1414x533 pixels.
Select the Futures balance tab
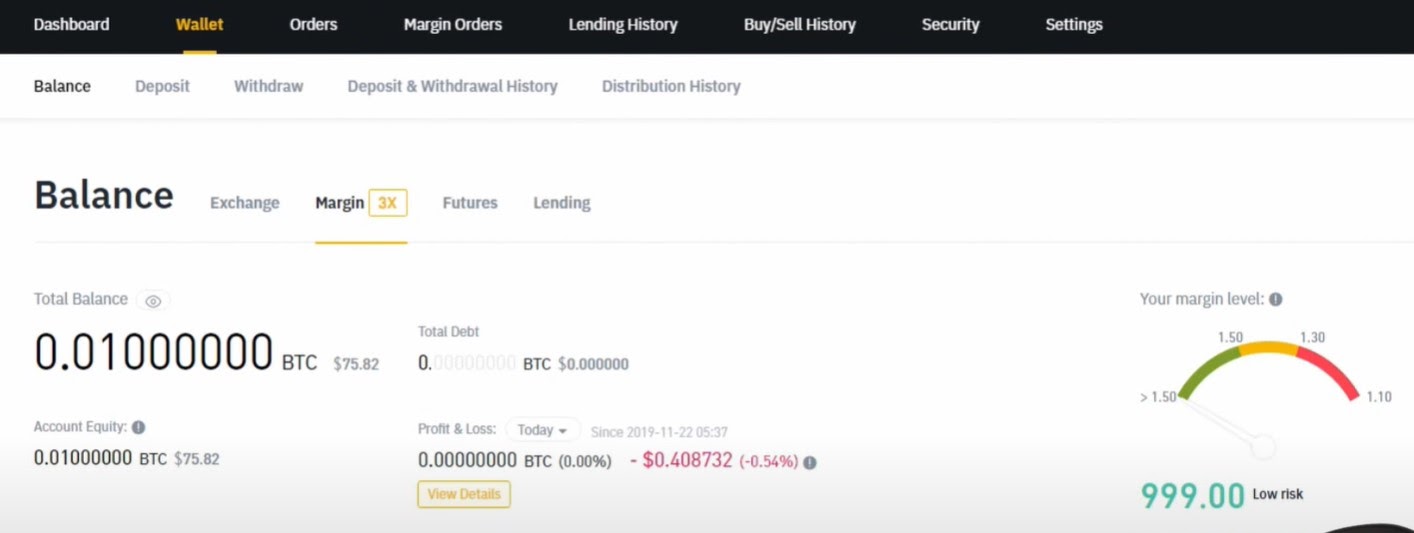click(x=470, y=203)
